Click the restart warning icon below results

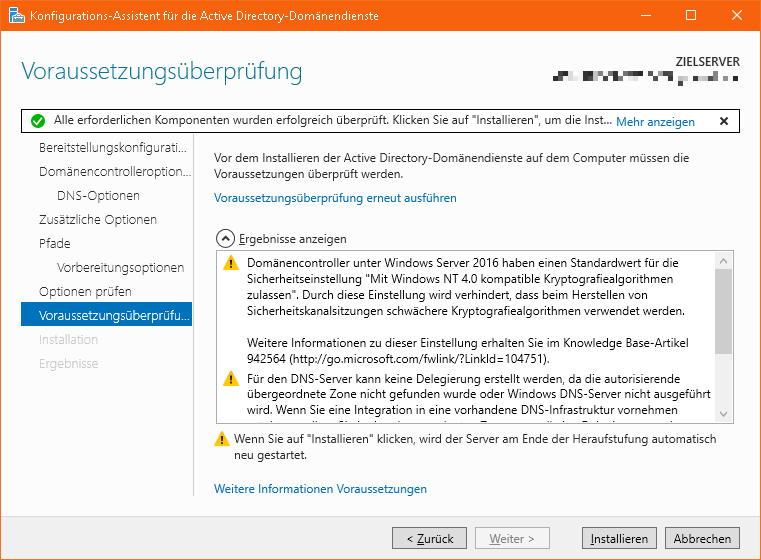[222, 440]
